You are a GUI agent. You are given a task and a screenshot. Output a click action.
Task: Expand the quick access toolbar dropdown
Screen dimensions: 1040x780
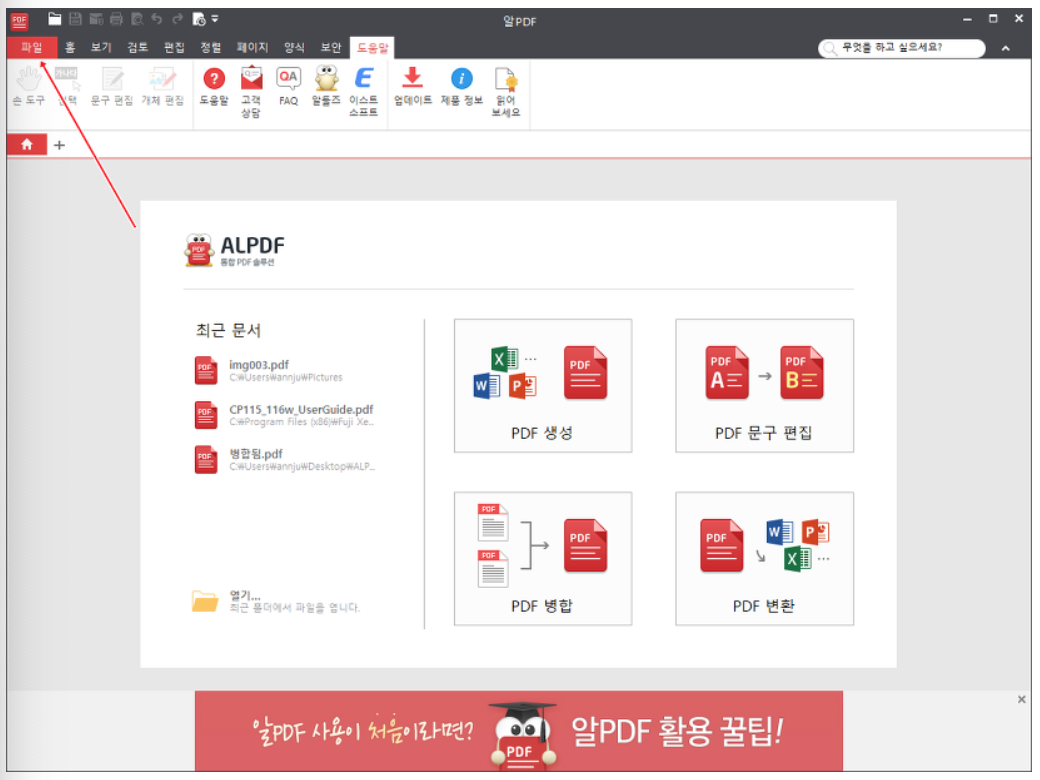pyautogui.click(x=215, y=19)
